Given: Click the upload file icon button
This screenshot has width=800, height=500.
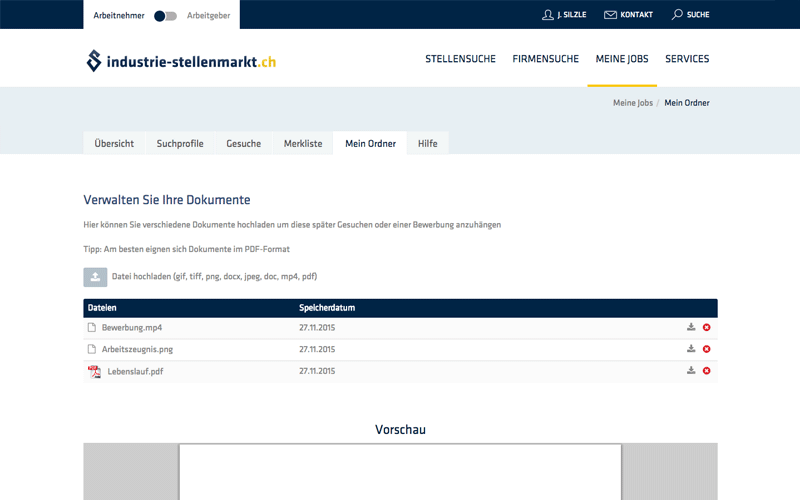Looking at the screenshot, I should pyautogui.click(x=95, y=277).
